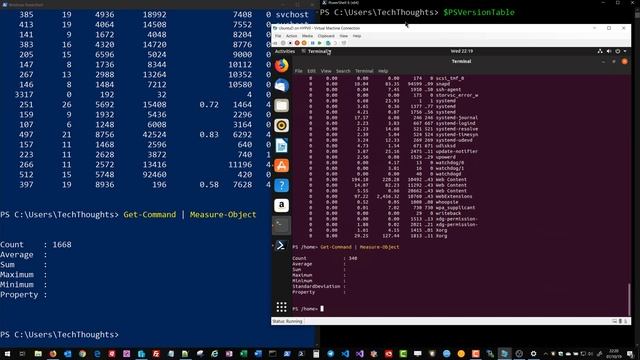The image size is (640, 360).
Task: Open Thunderbird mail in the Ubuntu dock
Action: [281, 85]
